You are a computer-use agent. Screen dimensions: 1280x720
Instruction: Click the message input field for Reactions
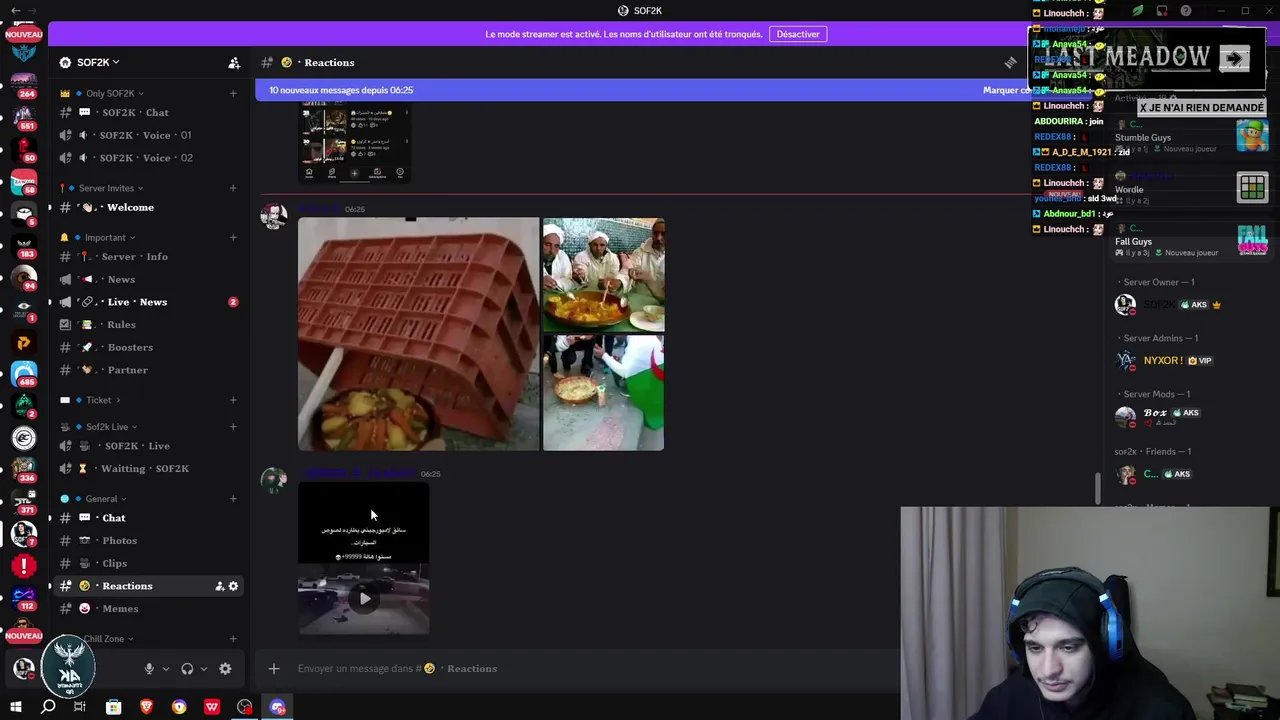tap(590, 669)
